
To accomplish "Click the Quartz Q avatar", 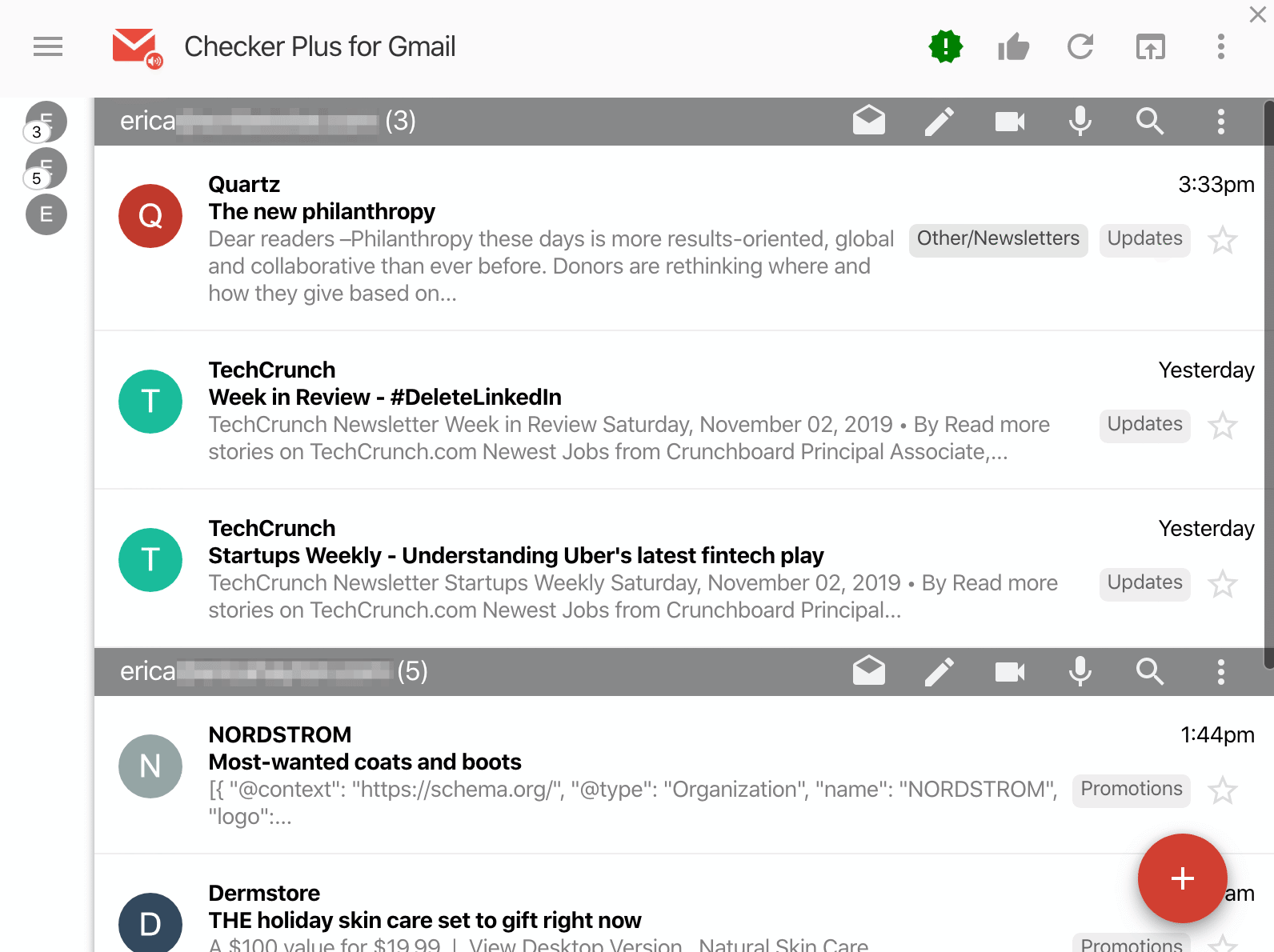I will pyautogui.click(x=150, y=216).
